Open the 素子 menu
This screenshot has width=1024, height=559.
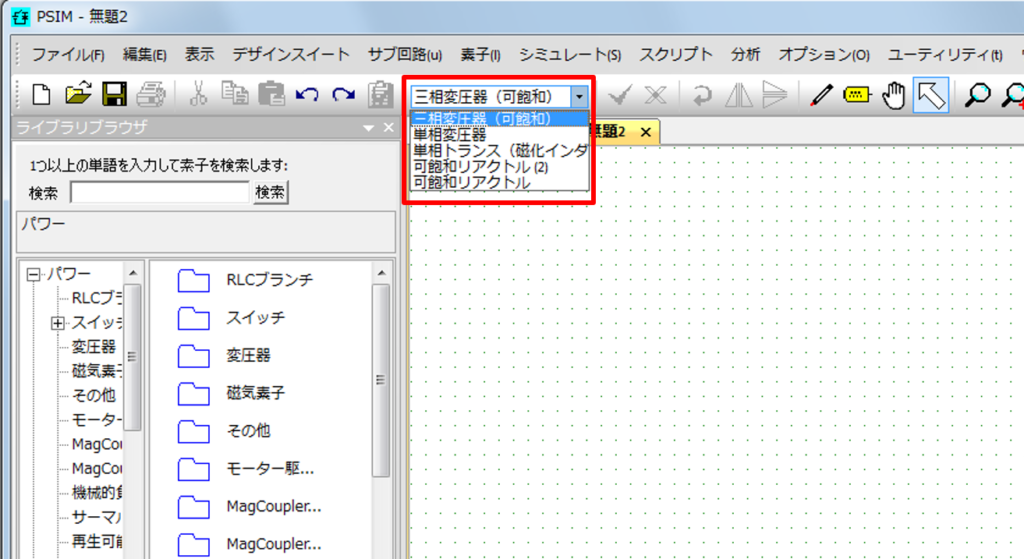pyautogui.click(x=481, y=55)
